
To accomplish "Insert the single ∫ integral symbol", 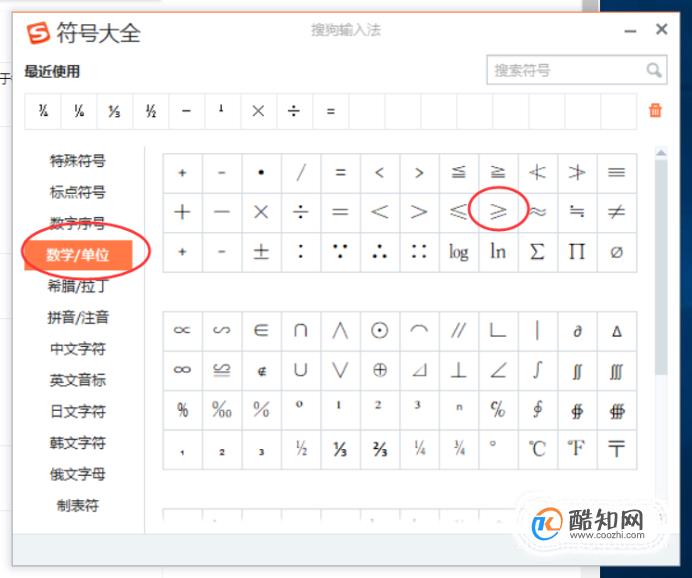I will point(538,370).
